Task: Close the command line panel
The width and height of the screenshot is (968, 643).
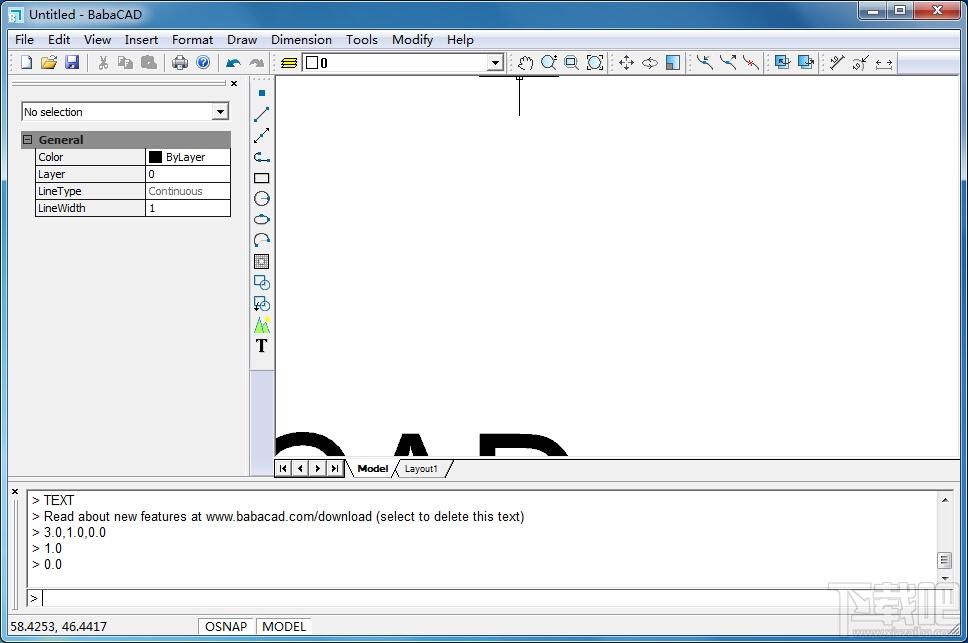Action: click(x=15, y=492)
